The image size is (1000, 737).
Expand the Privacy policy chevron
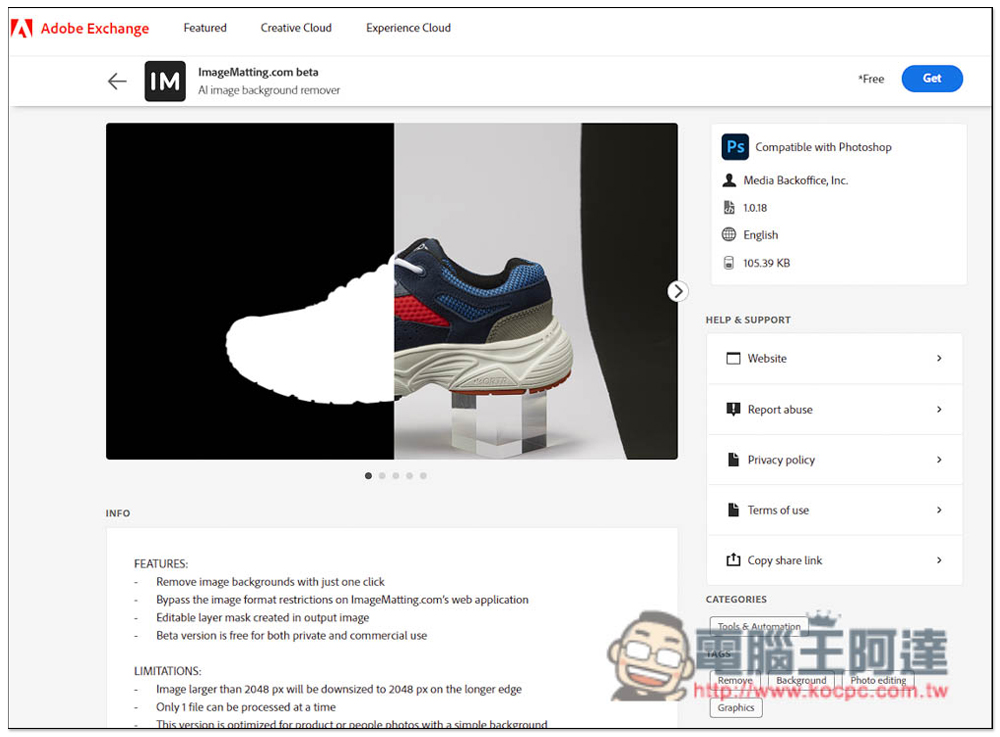[x=939, y=460]
